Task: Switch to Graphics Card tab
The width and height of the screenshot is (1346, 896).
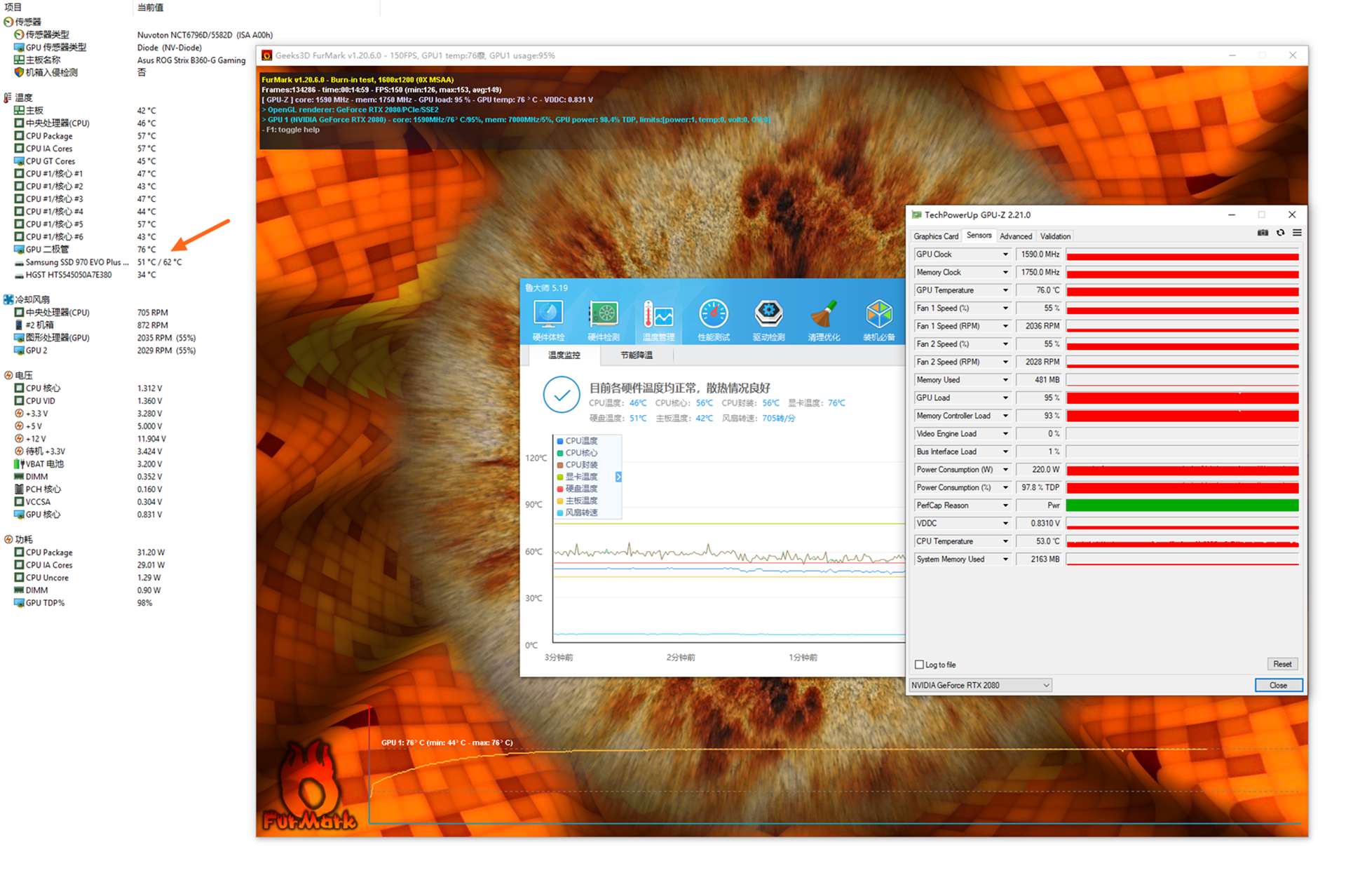Action: click(x=935, y=236)
